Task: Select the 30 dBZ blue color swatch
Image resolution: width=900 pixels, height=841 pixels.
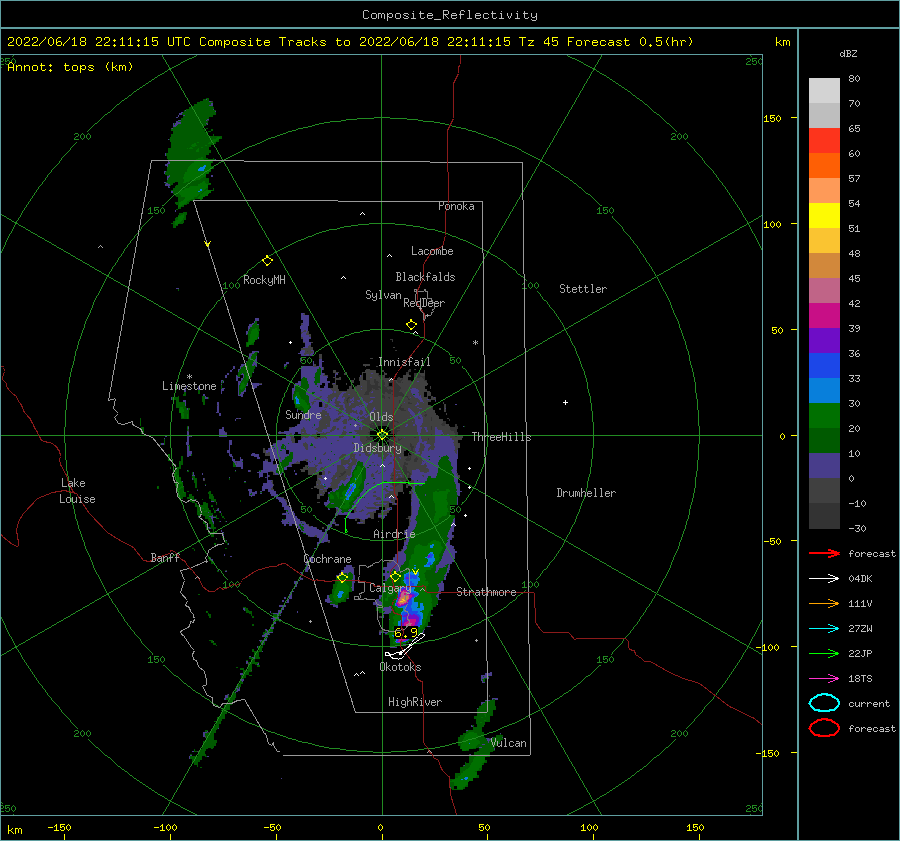Action: [x=824, y=390]
